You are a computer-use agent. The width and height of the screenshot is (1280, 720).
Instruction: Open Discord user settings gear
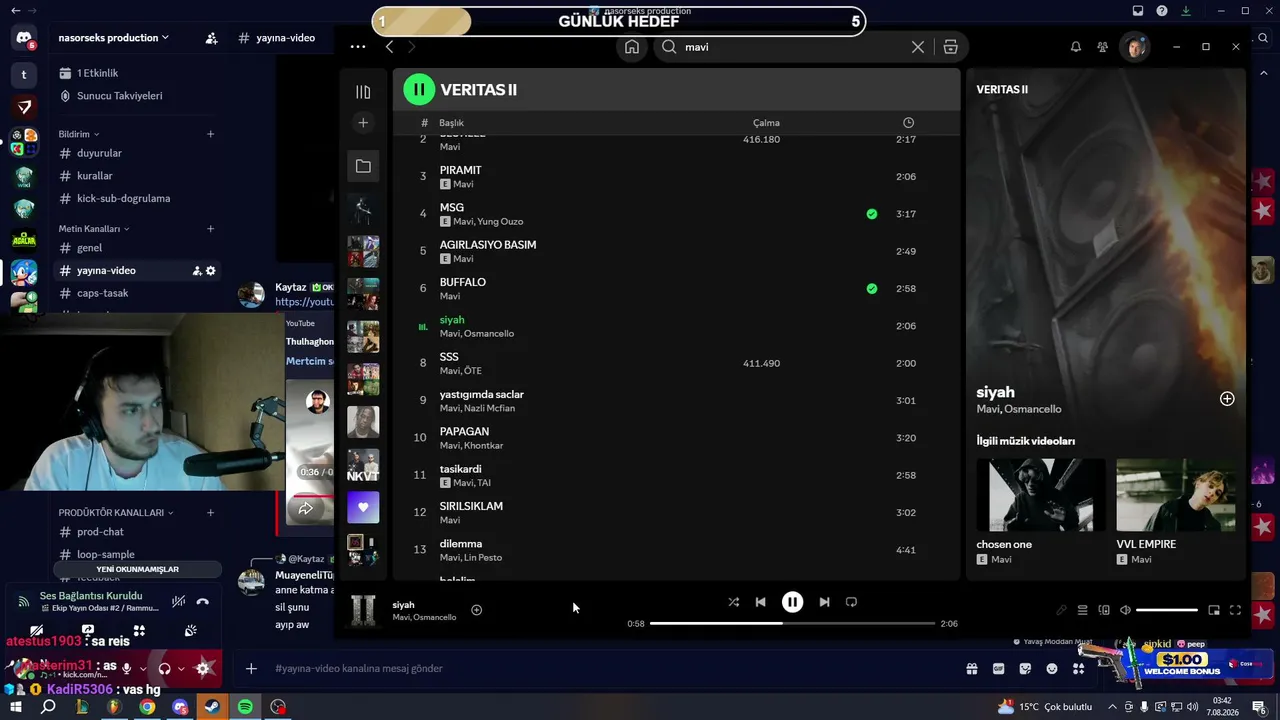coord(203,668)
